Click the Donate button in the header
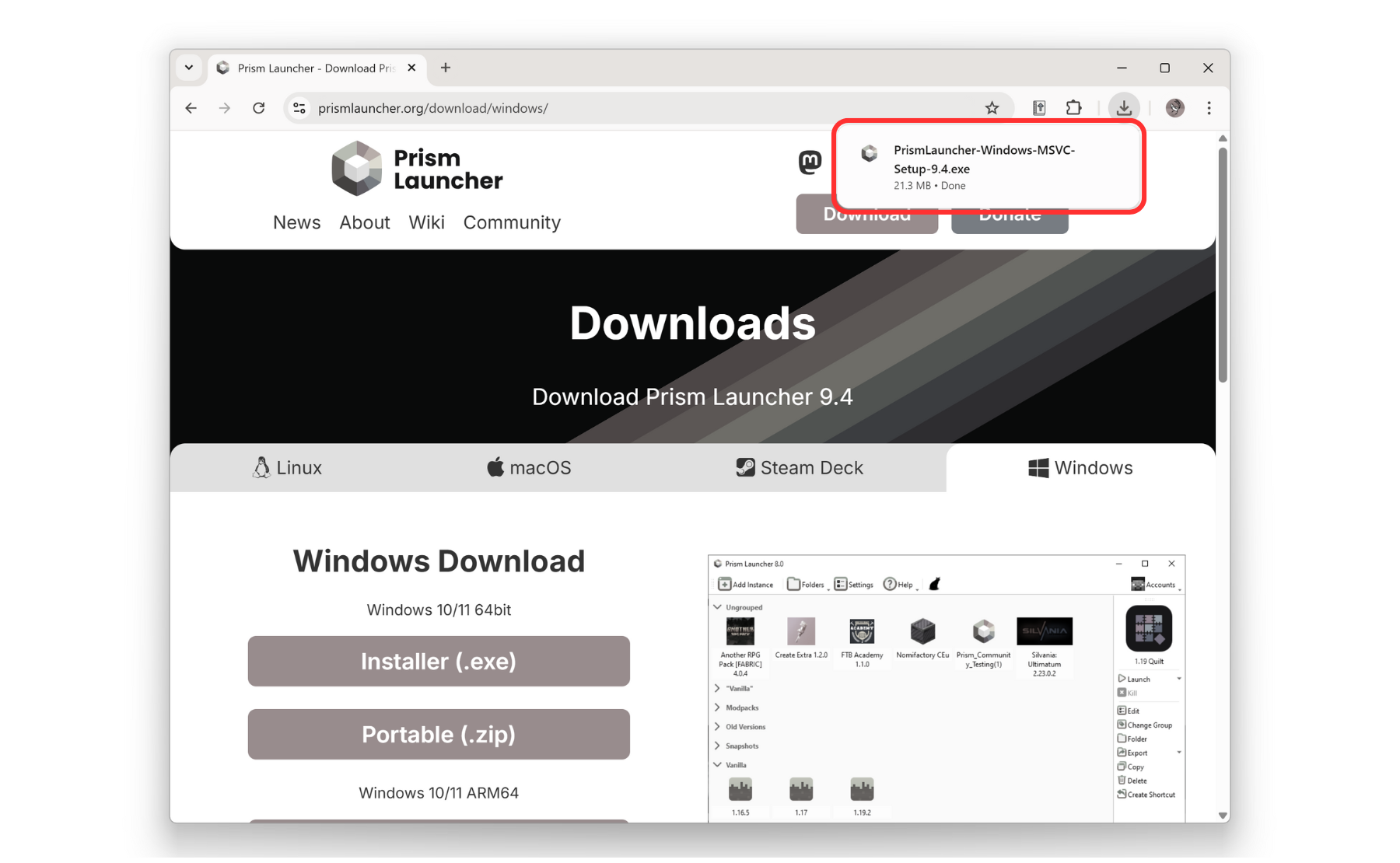Viewport: 1400px width, 863px height. pyautogui.click(x=1010, y=221)
